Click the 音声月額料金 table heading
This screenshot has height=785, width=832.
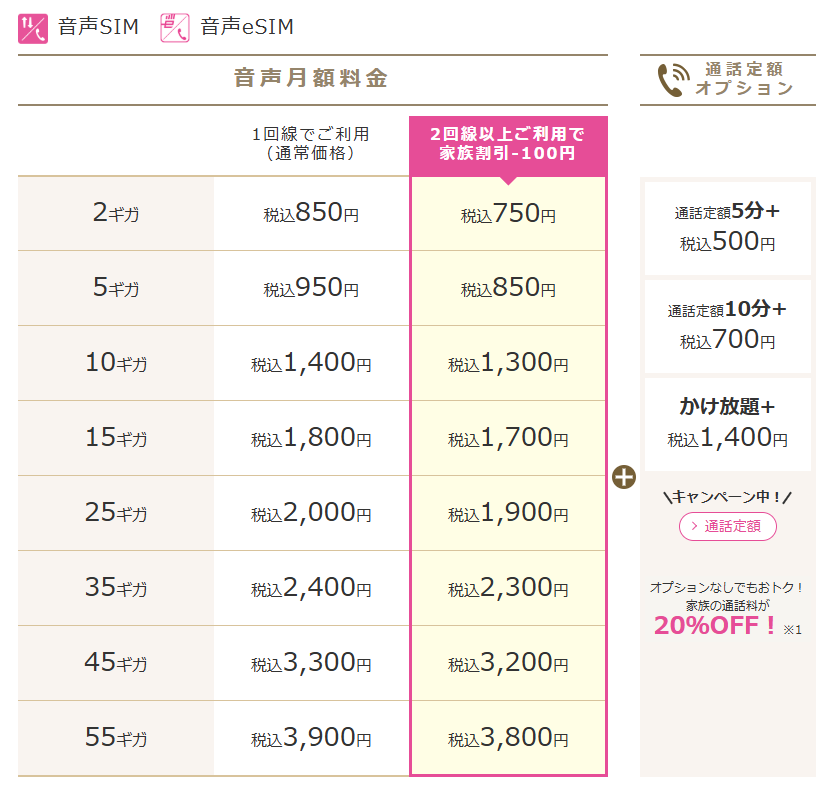point(311,79)
